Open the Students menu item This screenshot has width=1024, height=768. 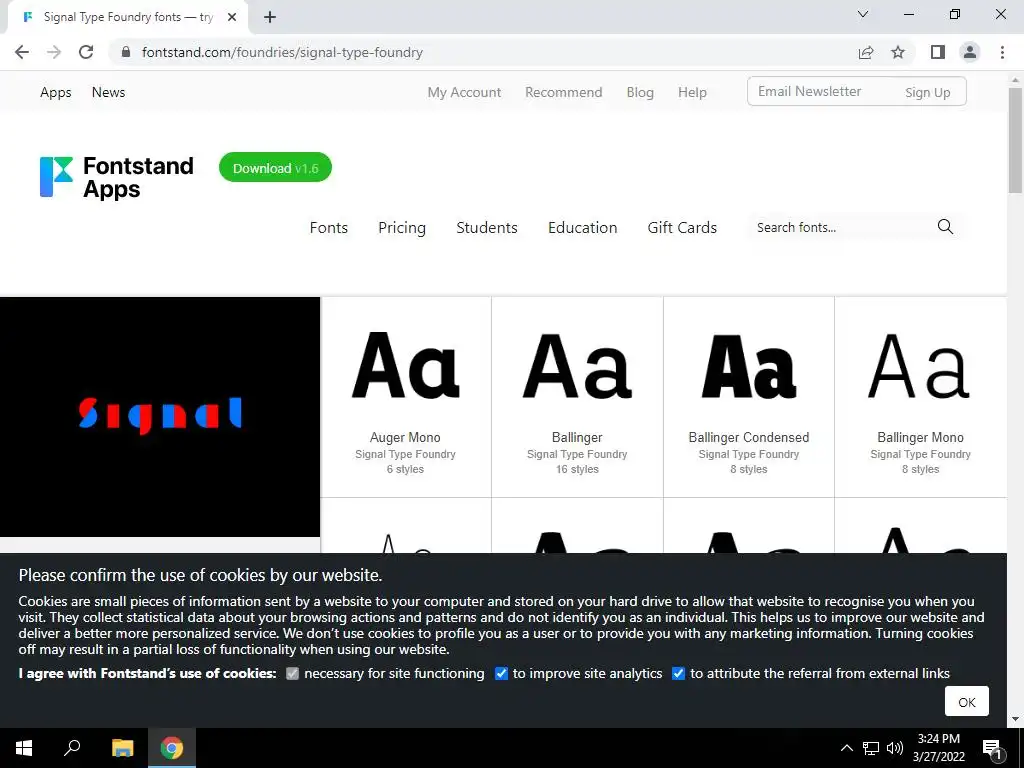pyautogui.click(x=487, y=227)
